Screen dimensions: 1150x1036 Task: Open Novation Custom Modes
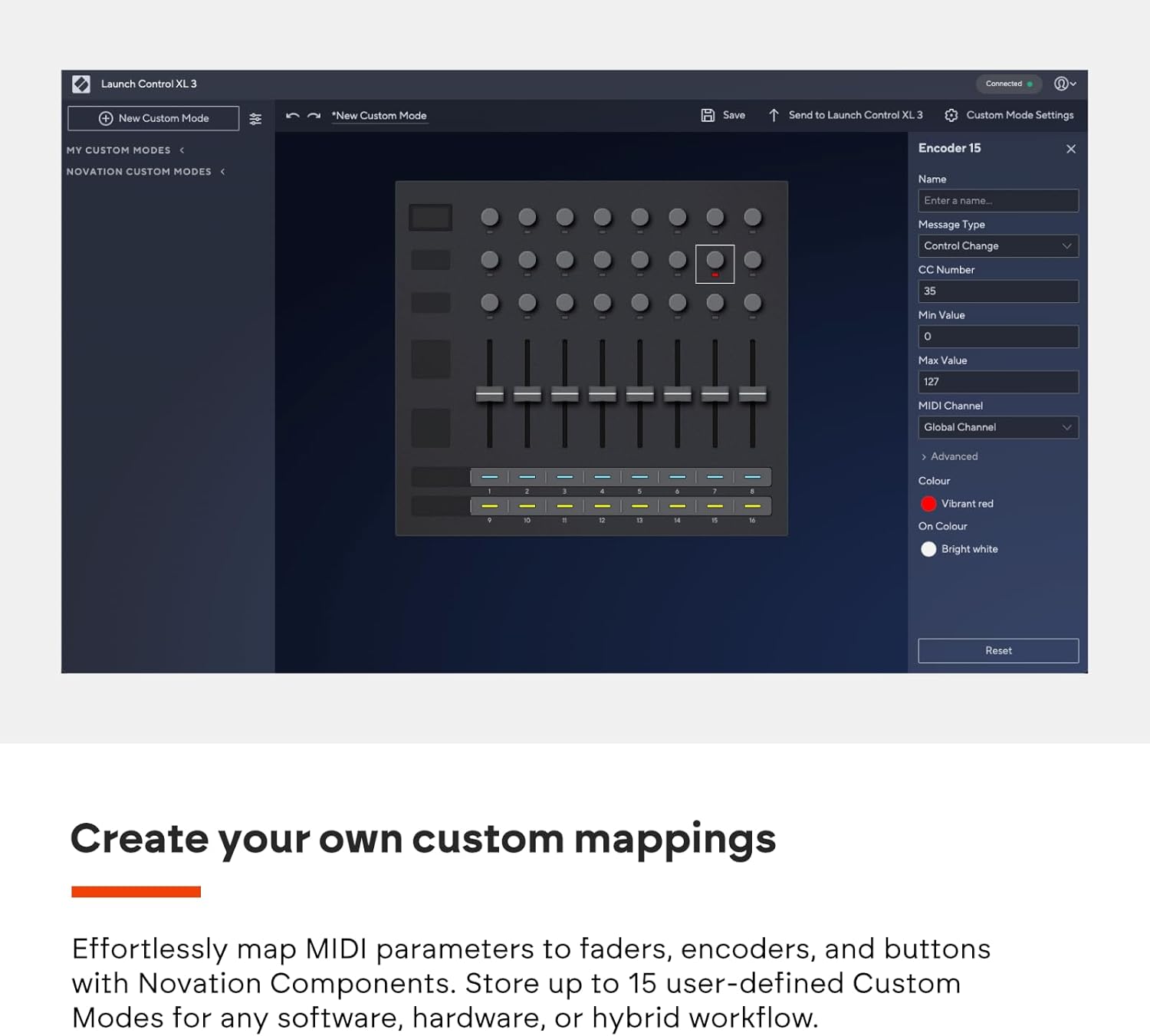[x=140, y=171]
